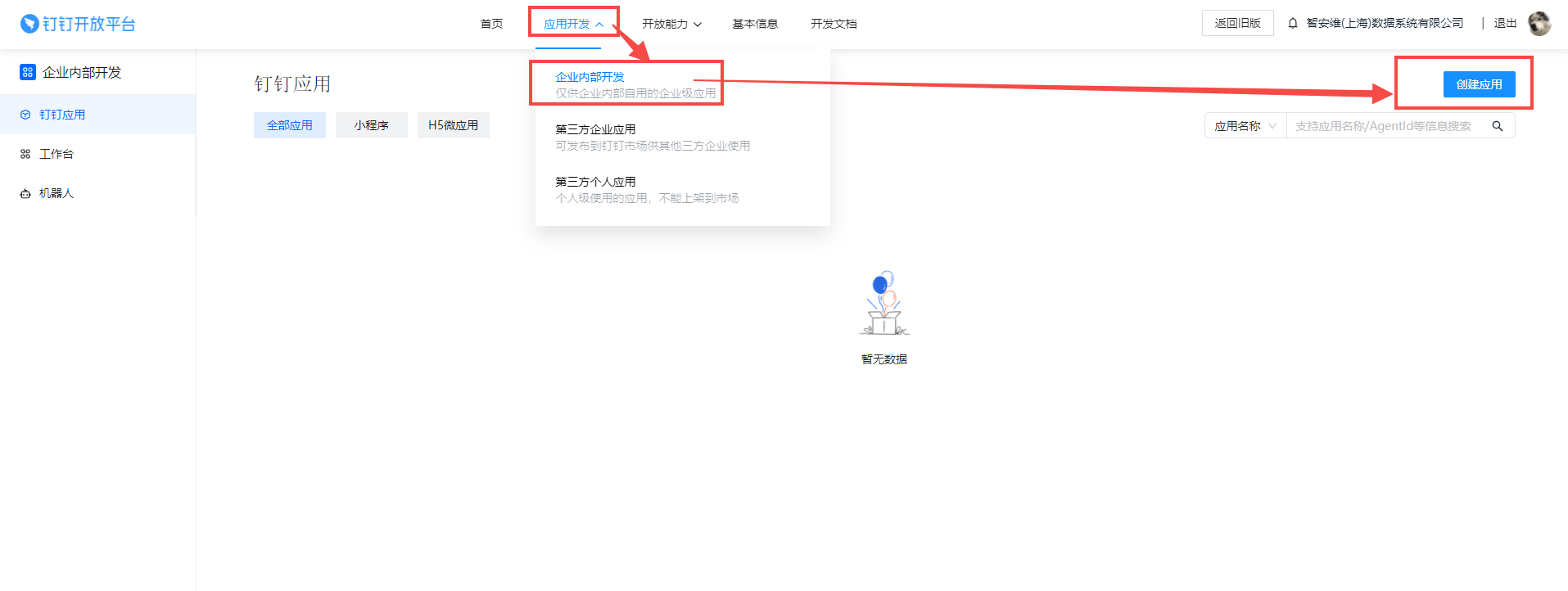The height and width of the screenshot is (591, 1568).
Task: Switch to the 全部应用 tab
Action: point(290,125)
